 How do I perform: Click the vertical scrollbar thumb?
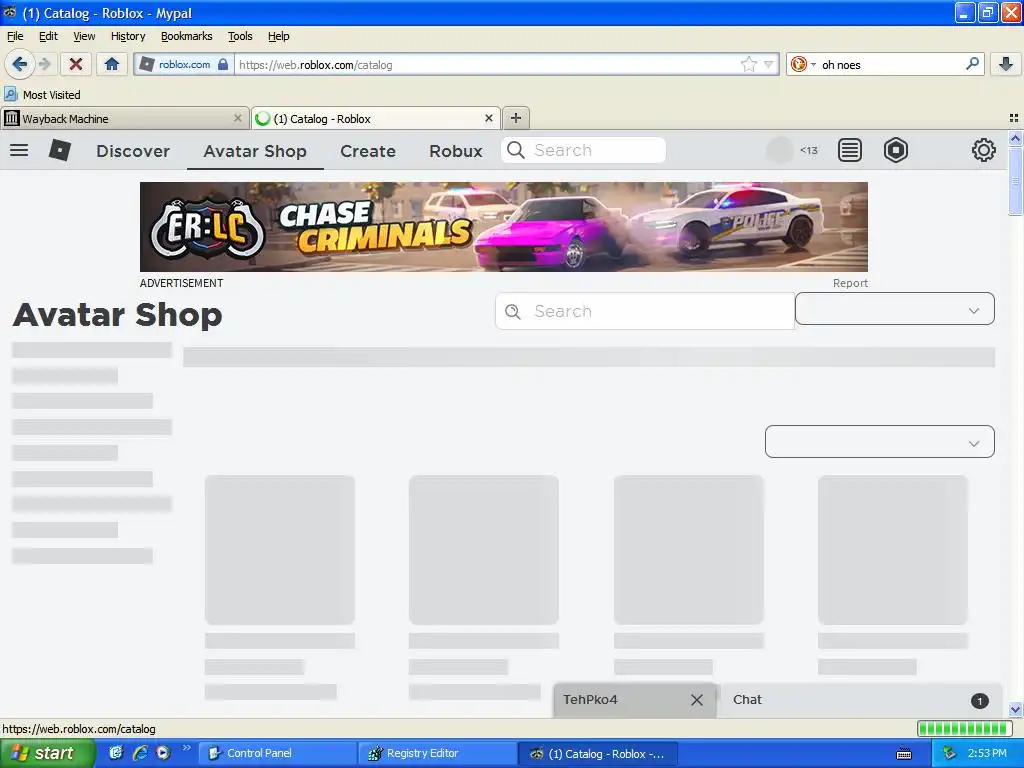[x=1015, y=180]
